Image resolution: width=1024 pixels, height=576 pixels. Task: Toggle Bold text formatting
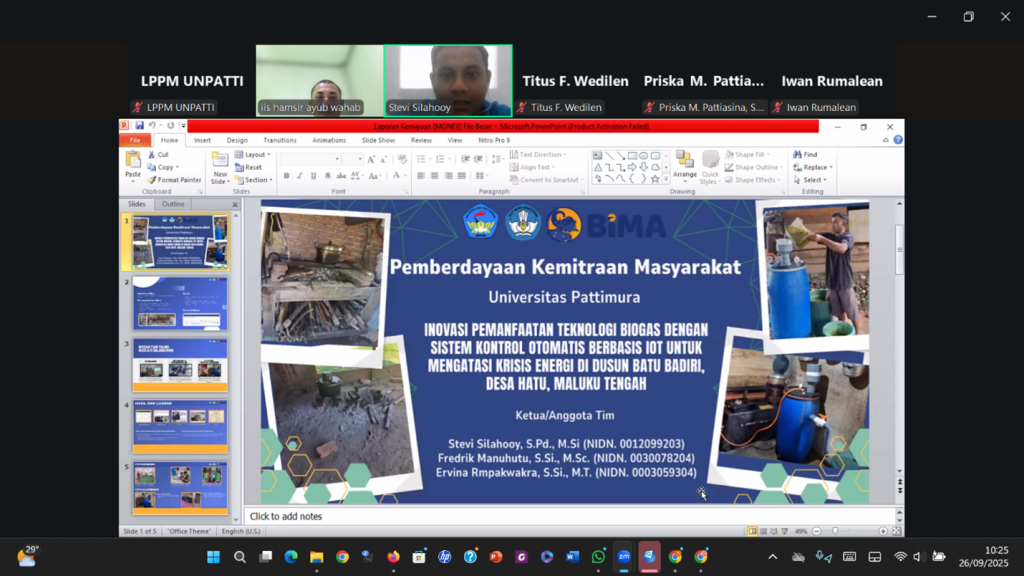pos(286,176)
